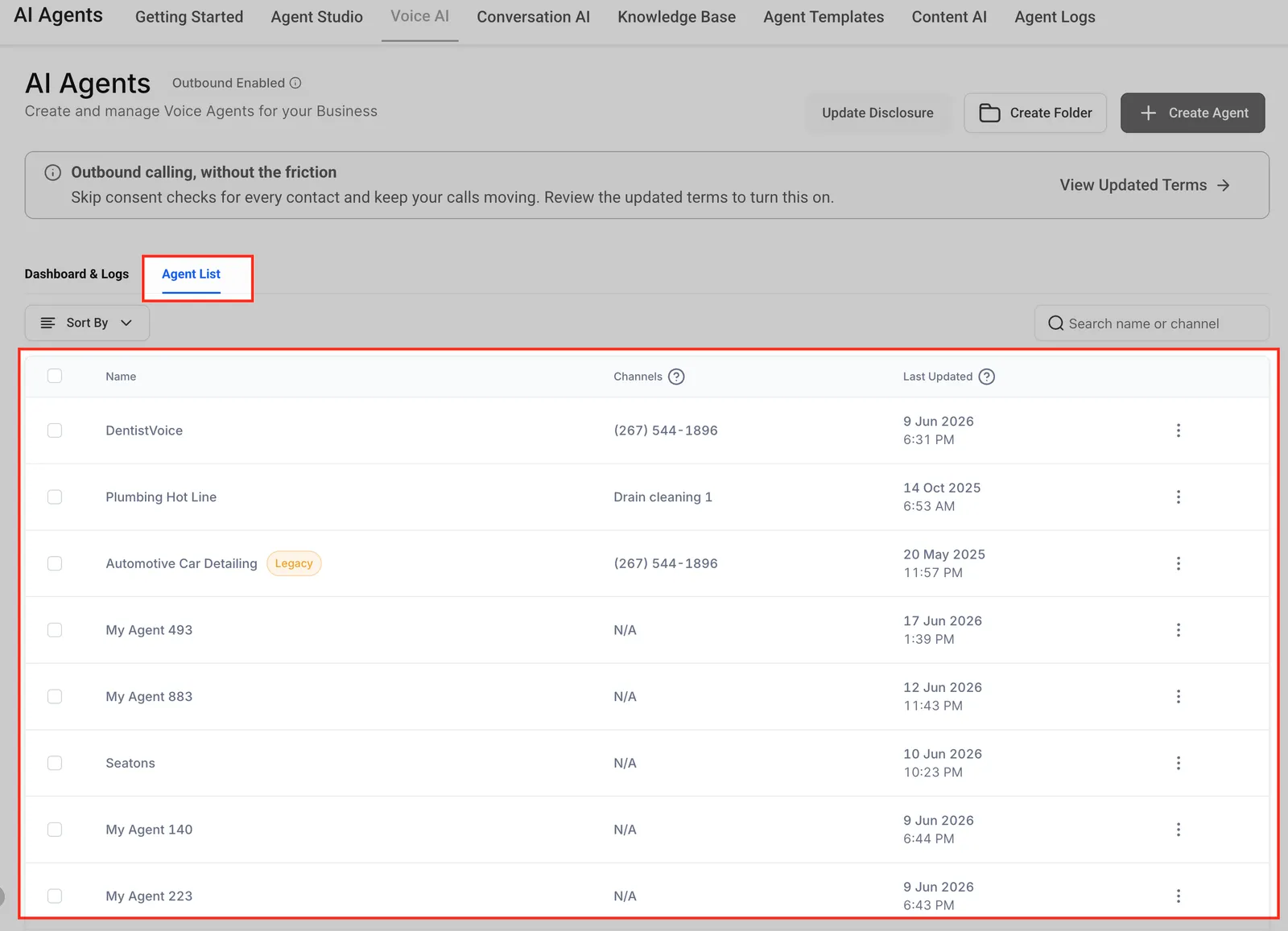
Task: Click the 10 Jun 2026 date cell
Action: (943, 763)
